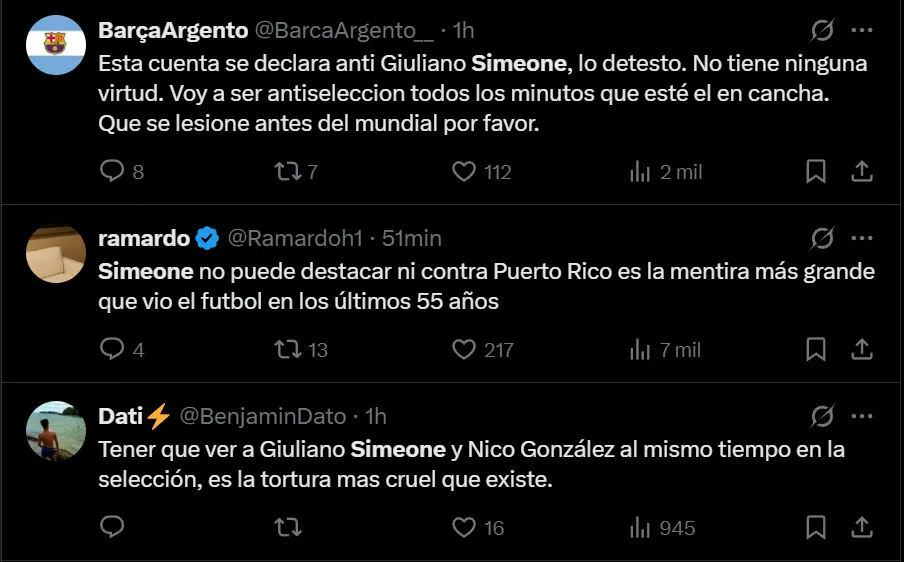The image size is (904, 562).
Task: Bookmark the BarçaArgento tweet
Action: click(x=816, y=172)
